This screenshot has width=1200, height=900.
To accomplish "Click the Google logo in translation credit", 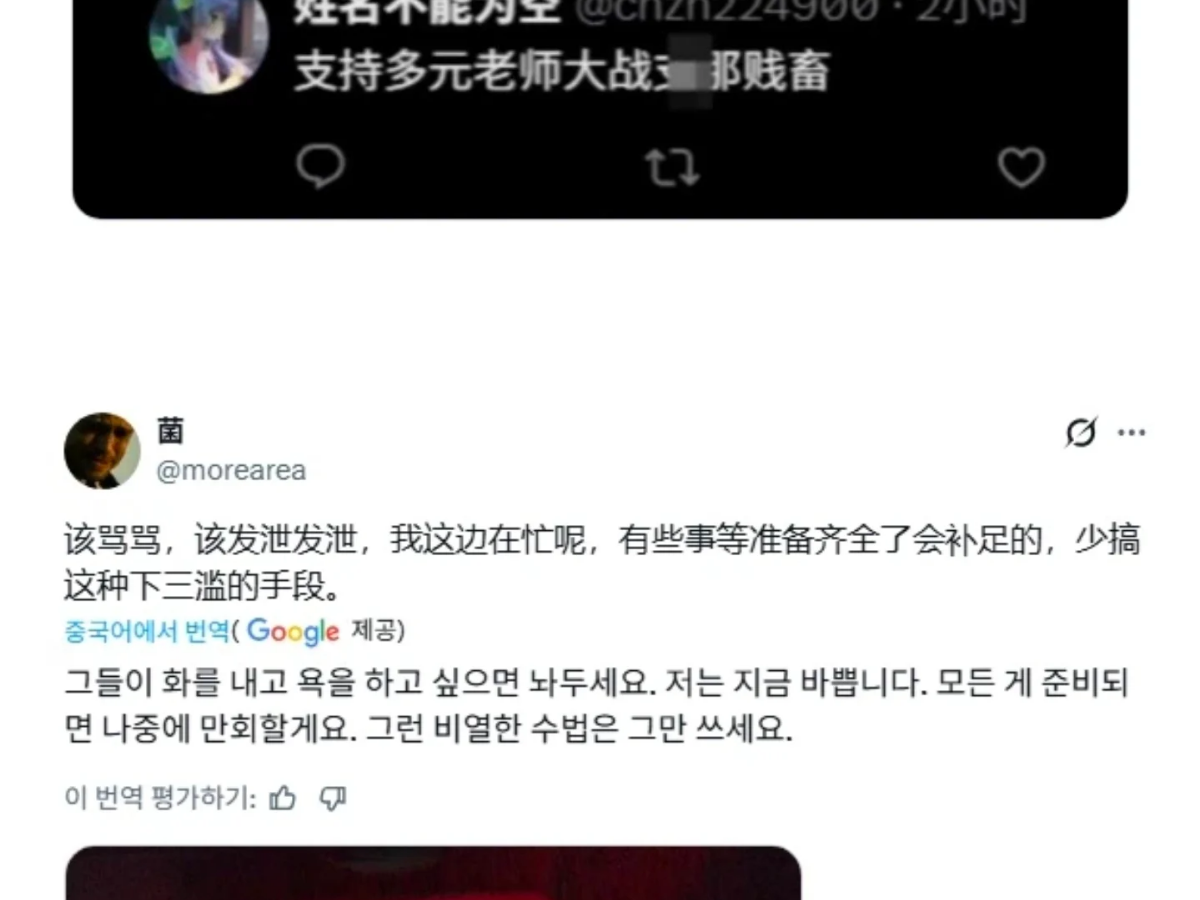I will point(293,632).
